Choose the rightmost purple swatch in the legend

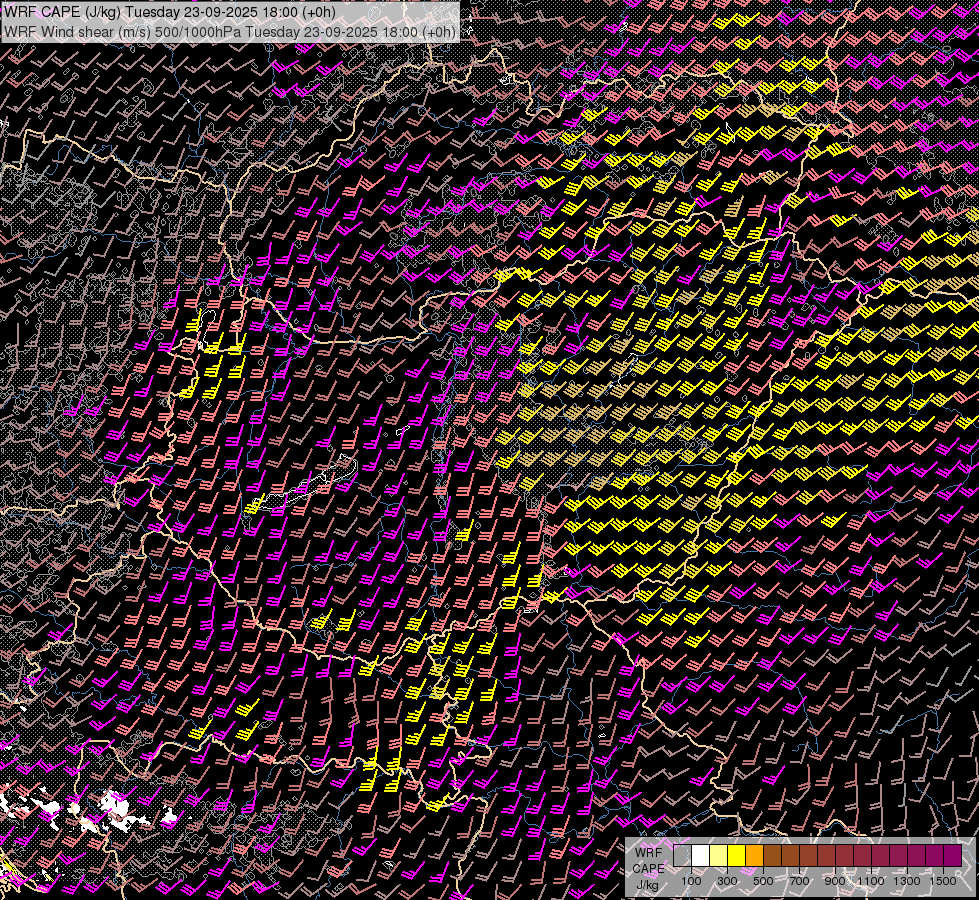click(x=952, y=856)
